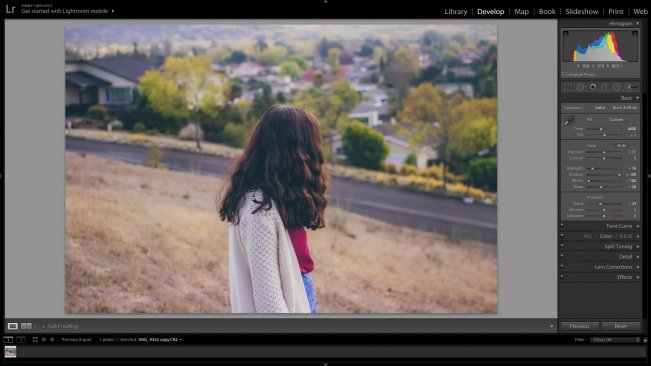The image size is (651, 366).
Task: Click the Temp slider
Action: click(x=604, y=129)
